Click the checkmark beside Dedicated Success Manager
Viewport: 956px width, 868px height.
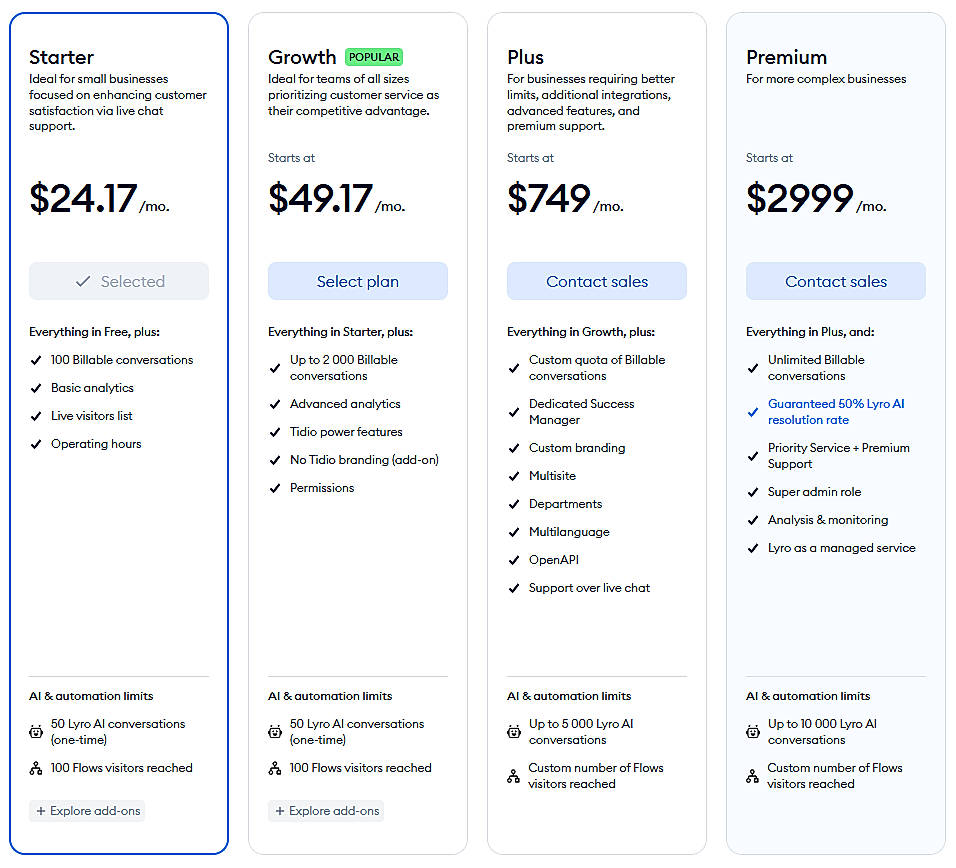(x=514, y=412)
